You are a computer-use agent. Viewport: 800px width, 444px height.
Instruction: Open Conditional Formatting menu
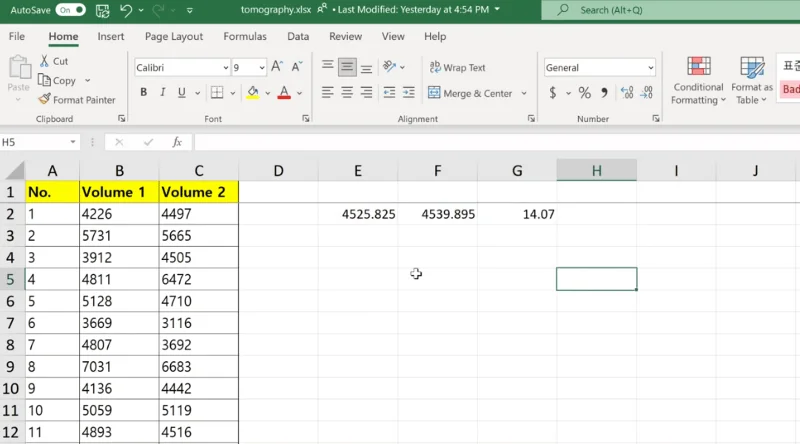[x=698, y=81]
